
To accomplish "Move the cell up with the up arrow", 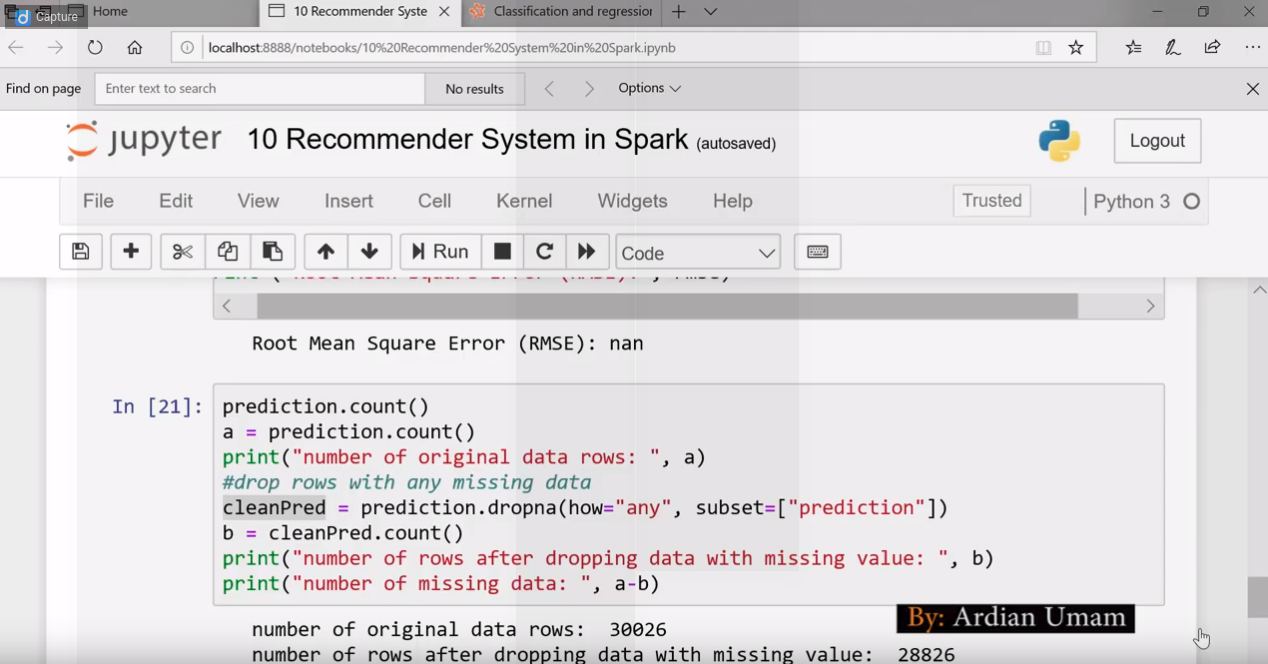I will tap(325, 251).
